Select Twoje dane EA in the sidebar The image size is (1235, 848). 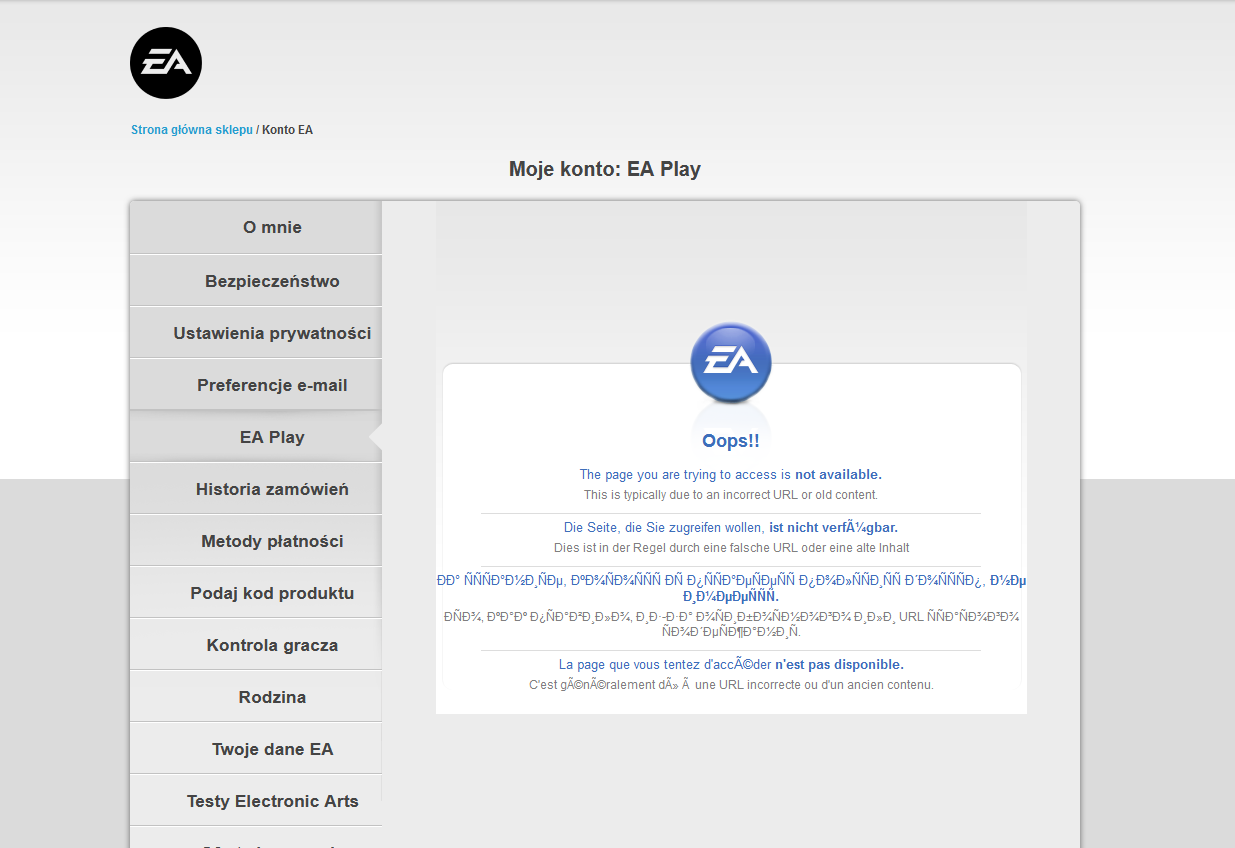coord(272,749)
